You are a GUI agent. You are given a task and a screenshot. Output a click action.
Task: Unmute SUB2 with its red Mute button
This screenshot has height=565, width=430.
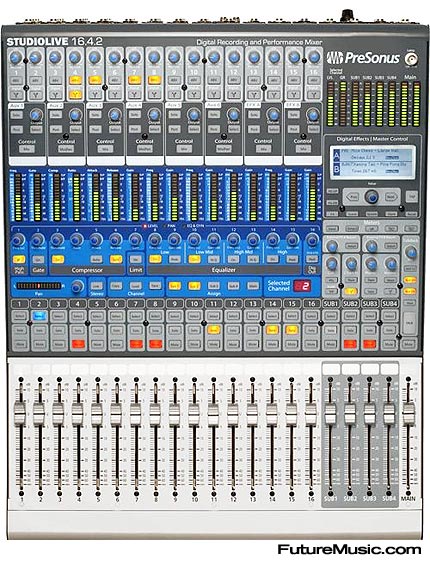pyautogui.click(x=350, y=344)
